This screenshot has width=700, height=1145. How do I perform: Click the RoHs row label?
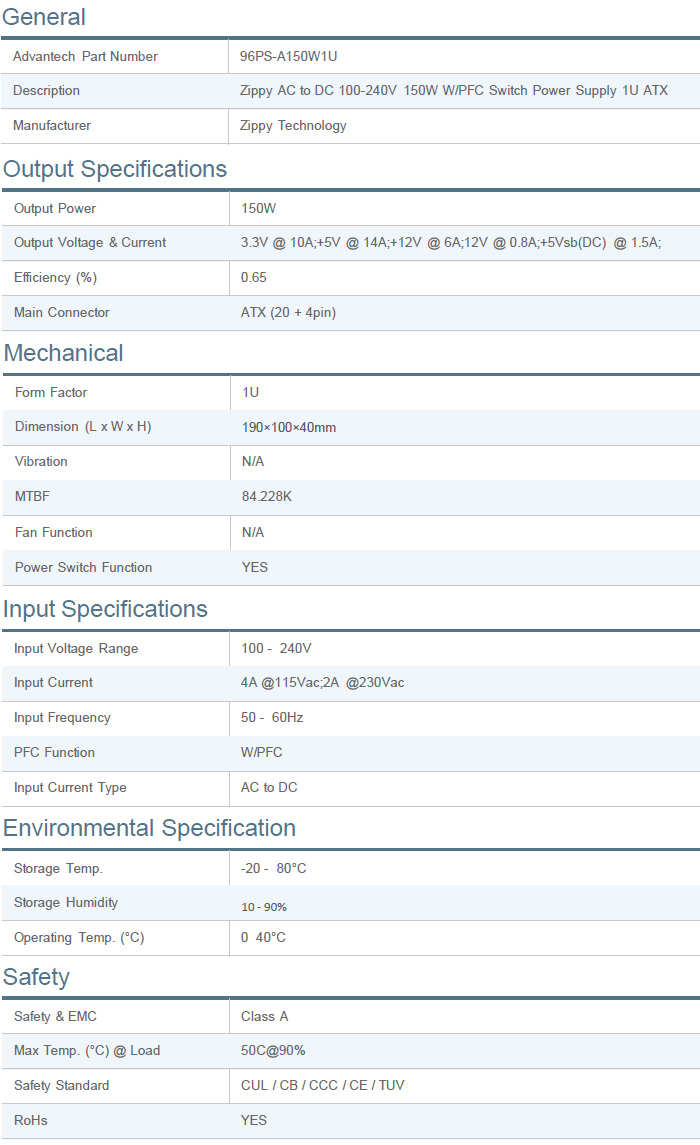(x=31, y=1121)
